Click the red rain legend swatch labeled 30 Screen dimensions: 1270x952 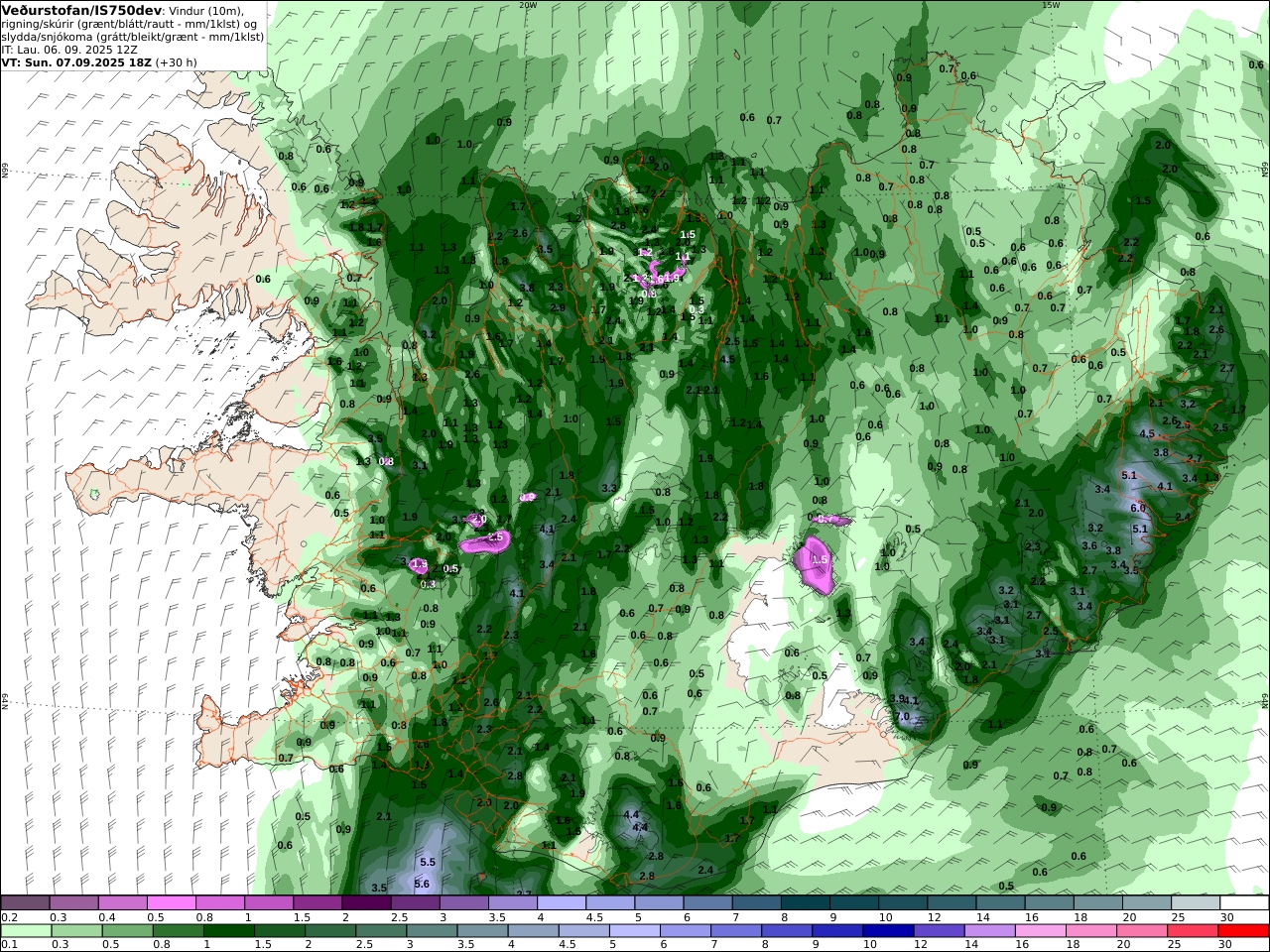coord(1244,930)
